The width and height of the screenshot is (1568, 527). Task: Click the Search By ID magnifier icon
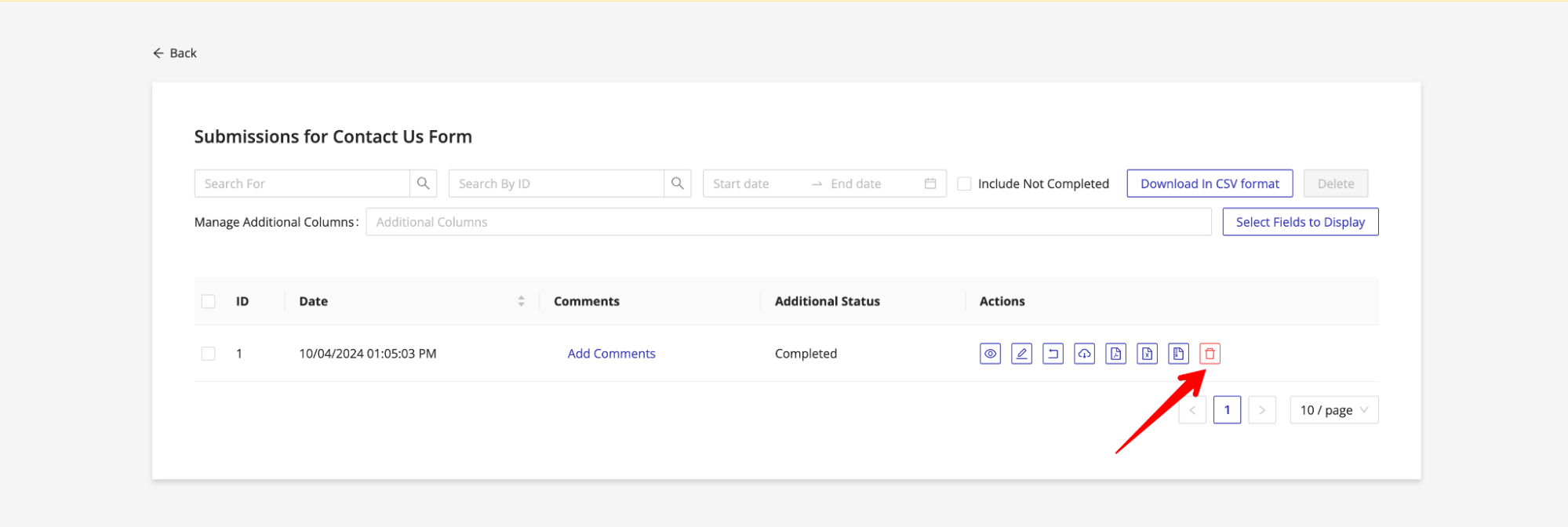coord(677,184)
